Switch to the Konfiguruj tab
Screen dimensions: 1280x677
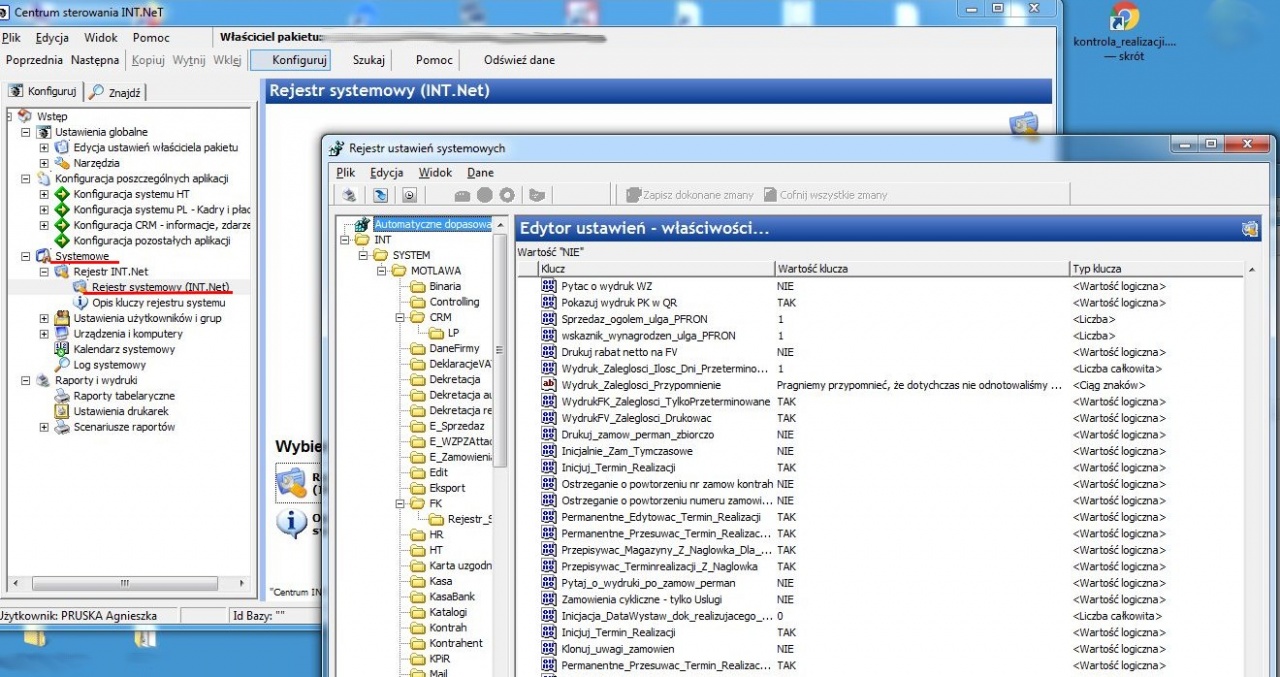click(x=44, y=91)
